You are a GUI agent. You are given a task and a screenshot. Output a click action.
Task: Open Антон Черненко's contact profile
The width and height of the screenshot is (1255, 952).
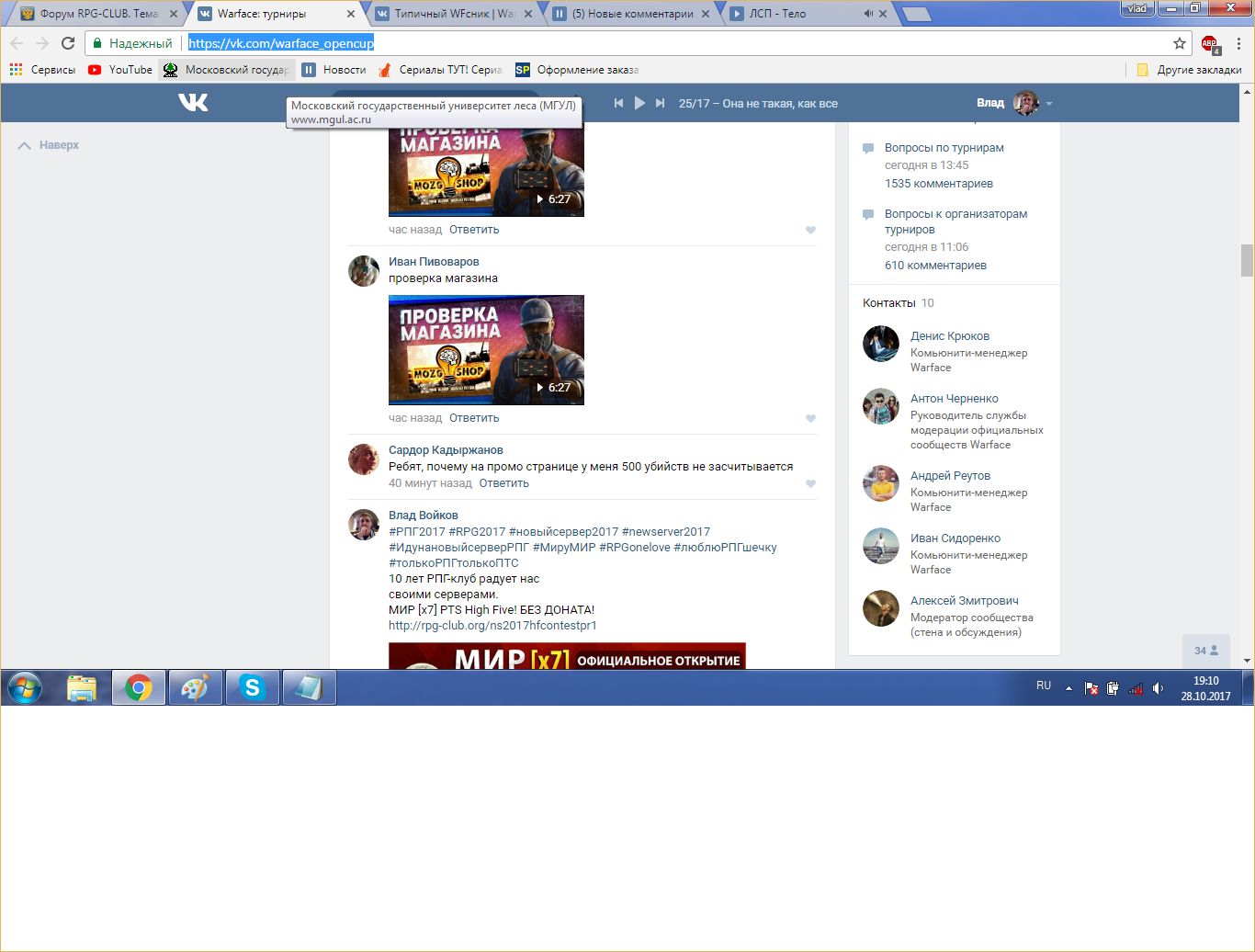(955, 399)
